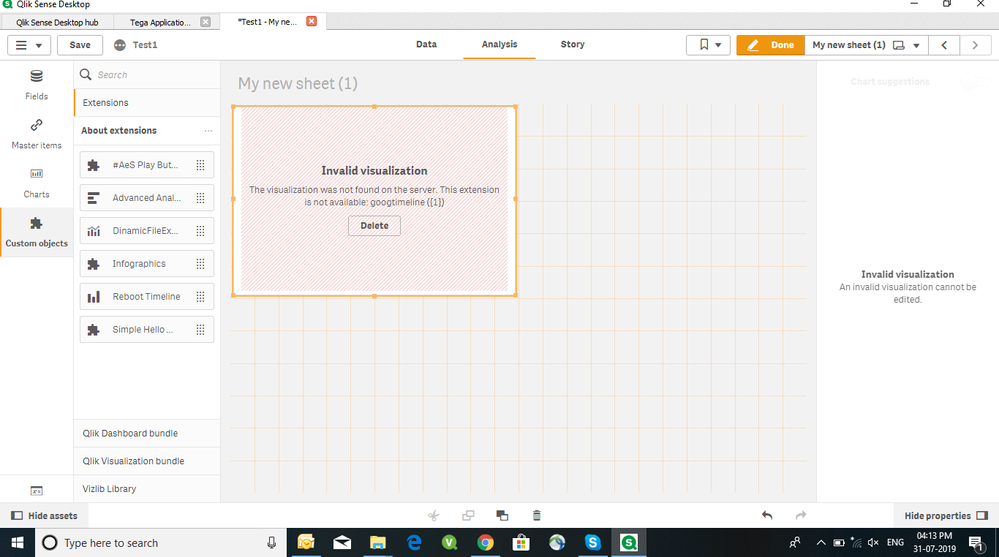Hide the assets panel
The height and width of the screenshot is (557, 999).
[x=44, y=516]
